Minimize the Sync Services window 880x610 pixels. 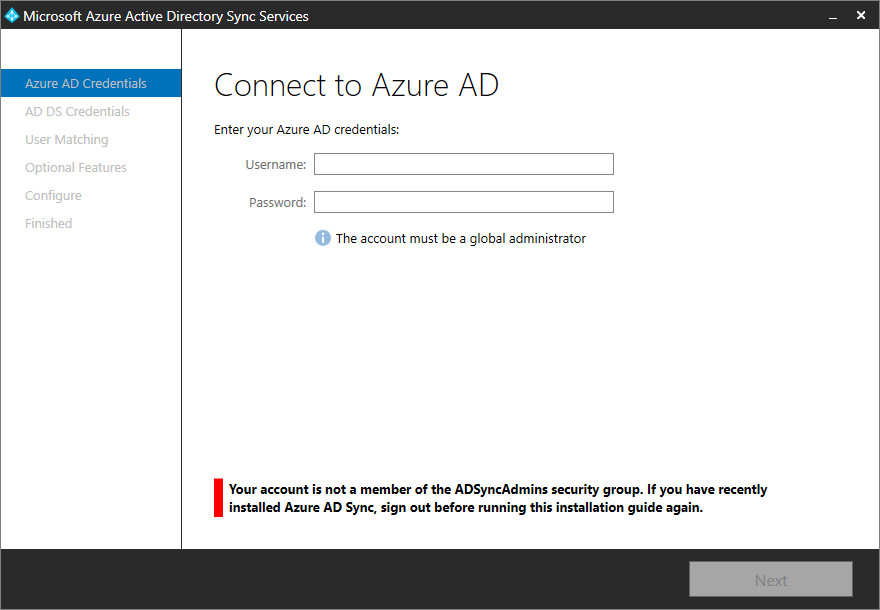coord(833,16)
